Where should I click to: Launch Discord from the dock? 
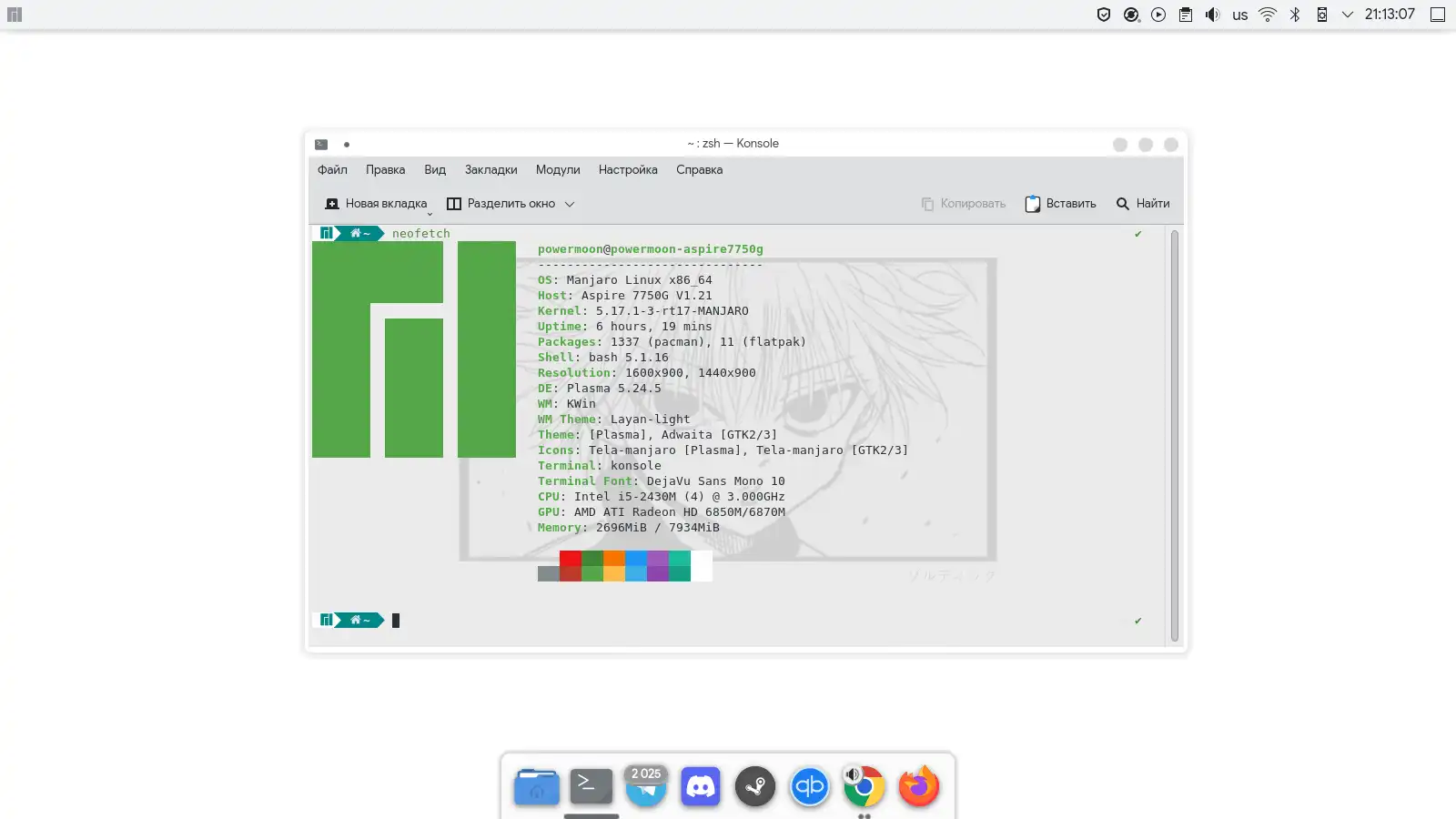701,786
